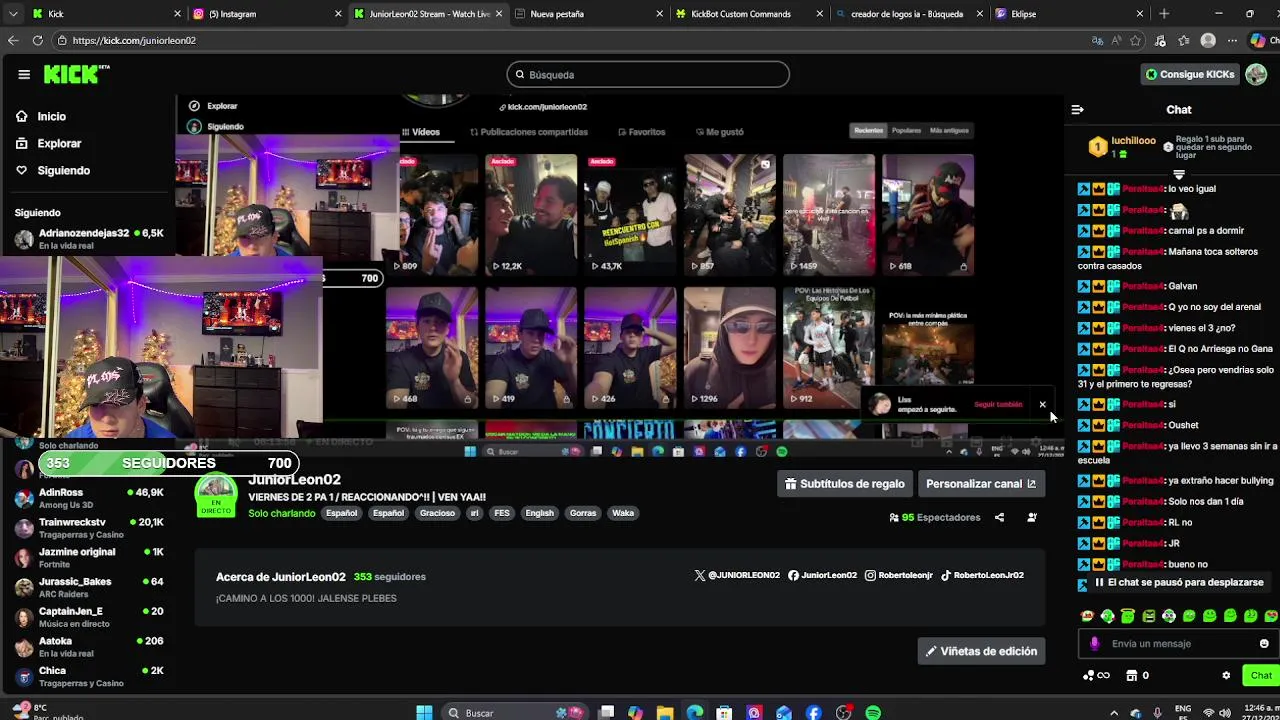
Task: Click El chat se pausó para desplazarse
Action: pos(1178,582)
